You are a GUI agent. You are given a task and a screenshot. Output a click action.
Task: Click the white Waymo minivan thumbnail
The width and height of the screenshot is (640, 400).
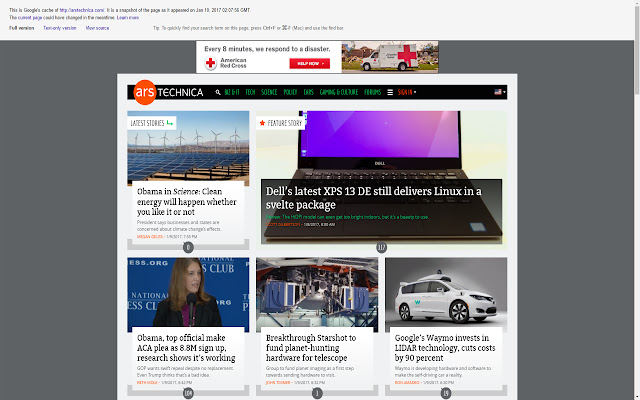(x=446, y=294)
